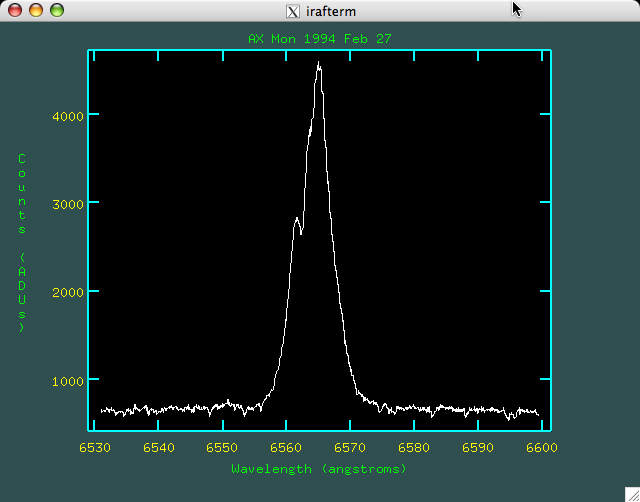Click the Wavelength (angstroms) axis label

(x=319, y=469)
